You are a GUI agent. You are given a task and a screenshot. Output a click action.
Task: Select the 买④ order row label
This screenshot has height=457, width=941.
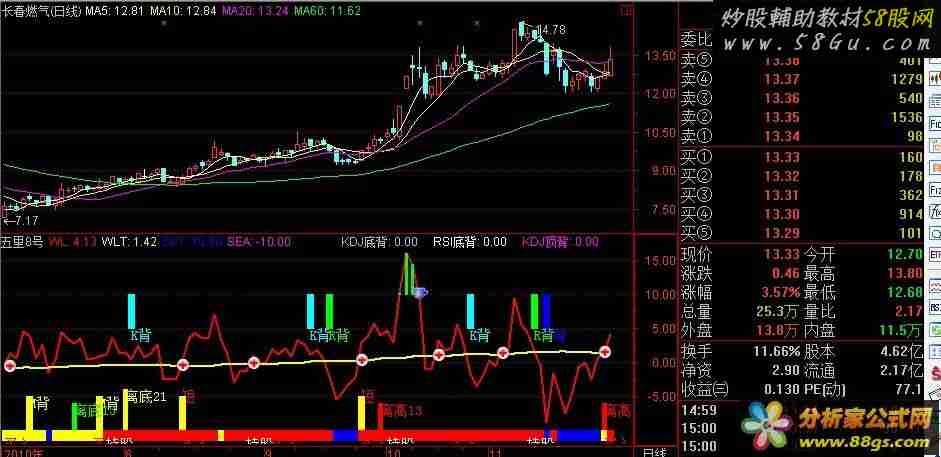point(696,214)
